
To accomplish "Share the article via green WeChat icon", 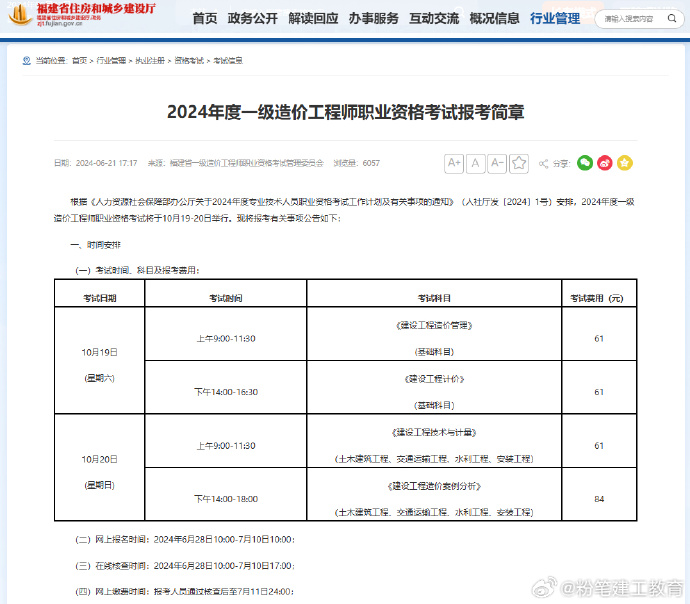I will pyautogui.click(x=585, y=163).
